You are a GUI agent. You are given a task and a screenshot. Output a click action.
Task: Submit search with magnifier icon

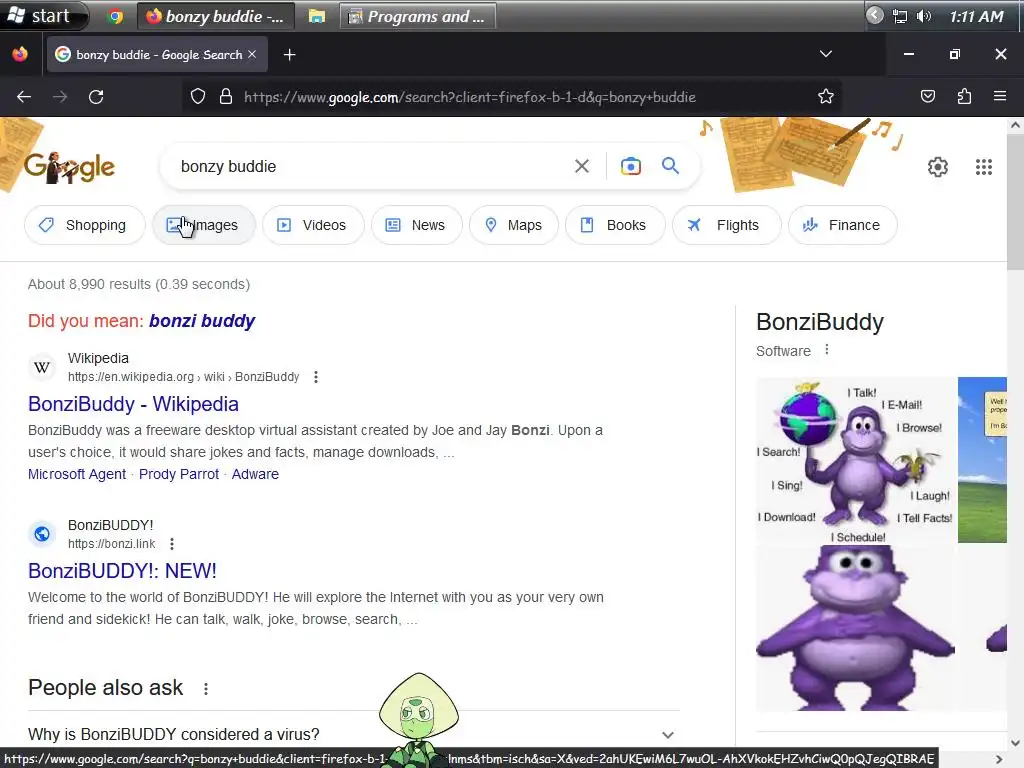click(670, 166)
